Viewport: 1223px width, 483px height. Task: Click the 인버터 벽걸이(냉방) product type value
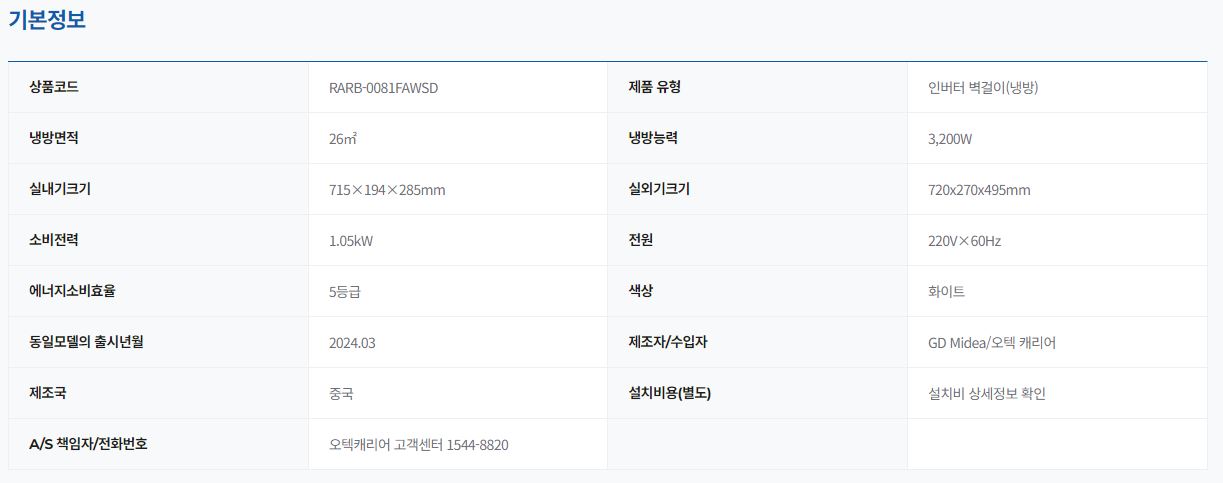point(983,88)
